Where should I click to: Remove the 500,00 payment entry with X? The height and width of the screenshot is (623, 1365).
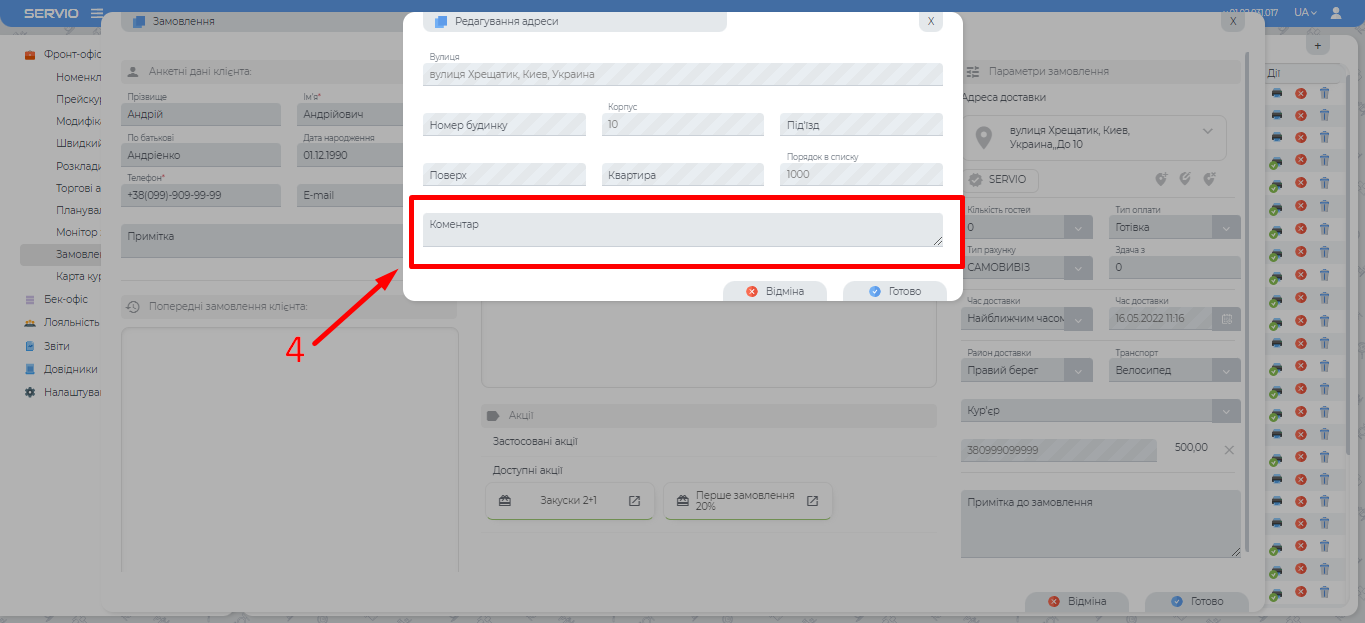[1229, 450]
